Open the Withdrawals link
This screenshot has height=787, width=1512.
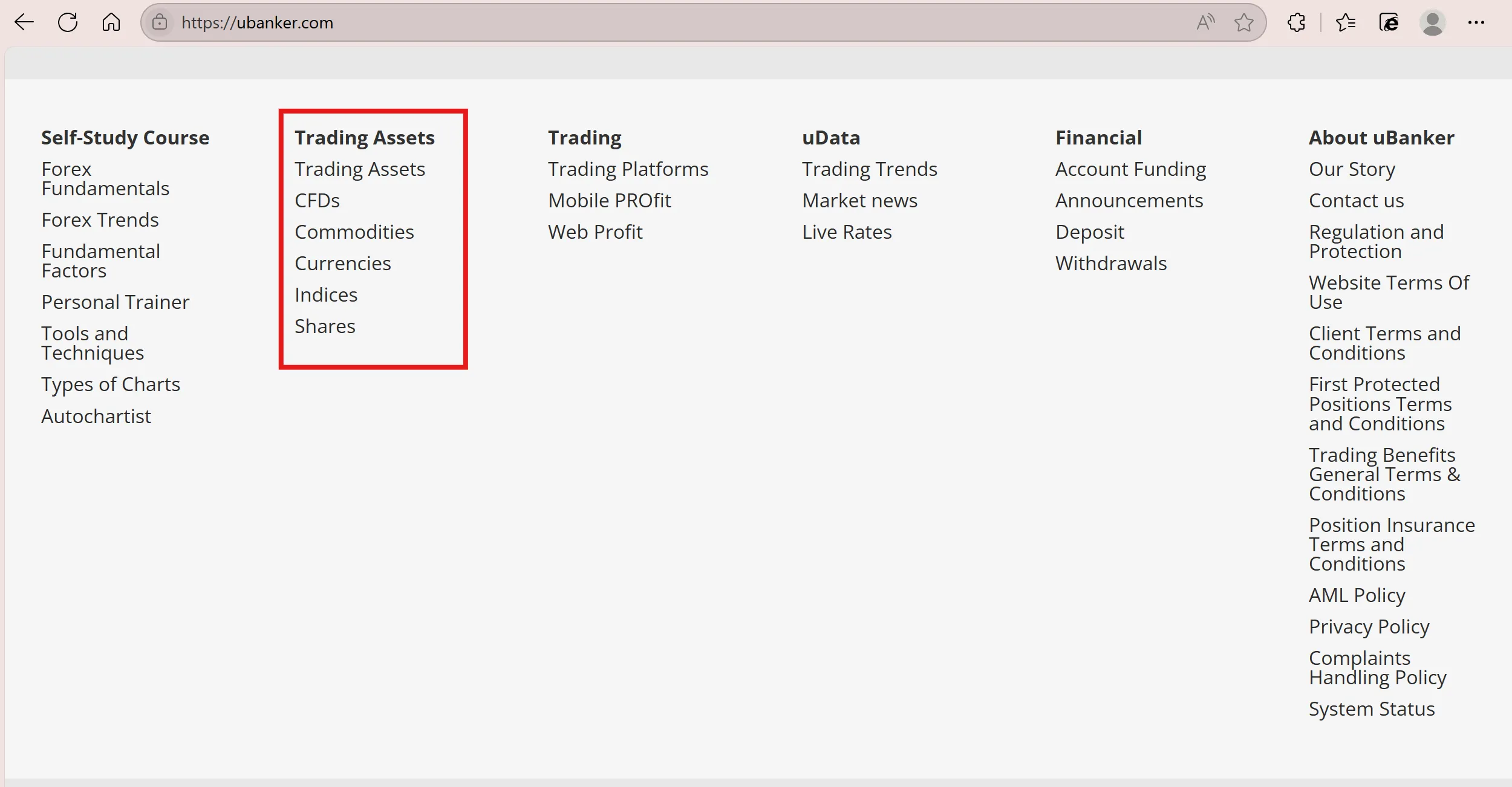1111,264
